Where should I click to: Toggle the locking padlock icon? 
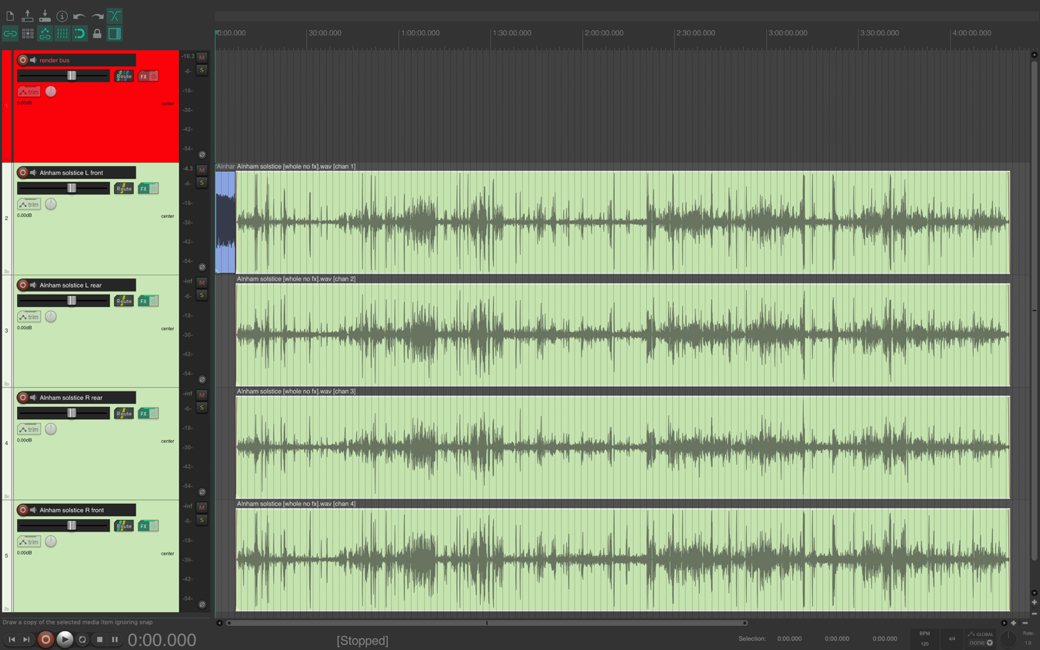(x=97, y=34)
